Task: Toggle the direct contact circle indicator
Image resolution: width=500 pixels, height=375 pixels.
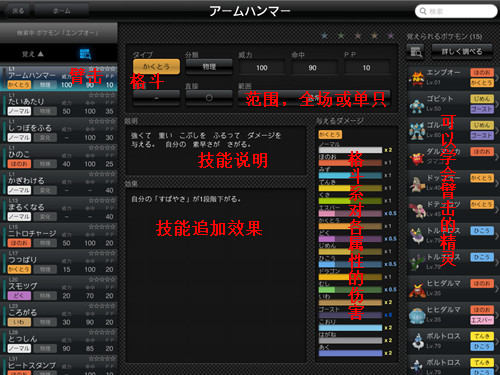Action: (x=209, y=98)
